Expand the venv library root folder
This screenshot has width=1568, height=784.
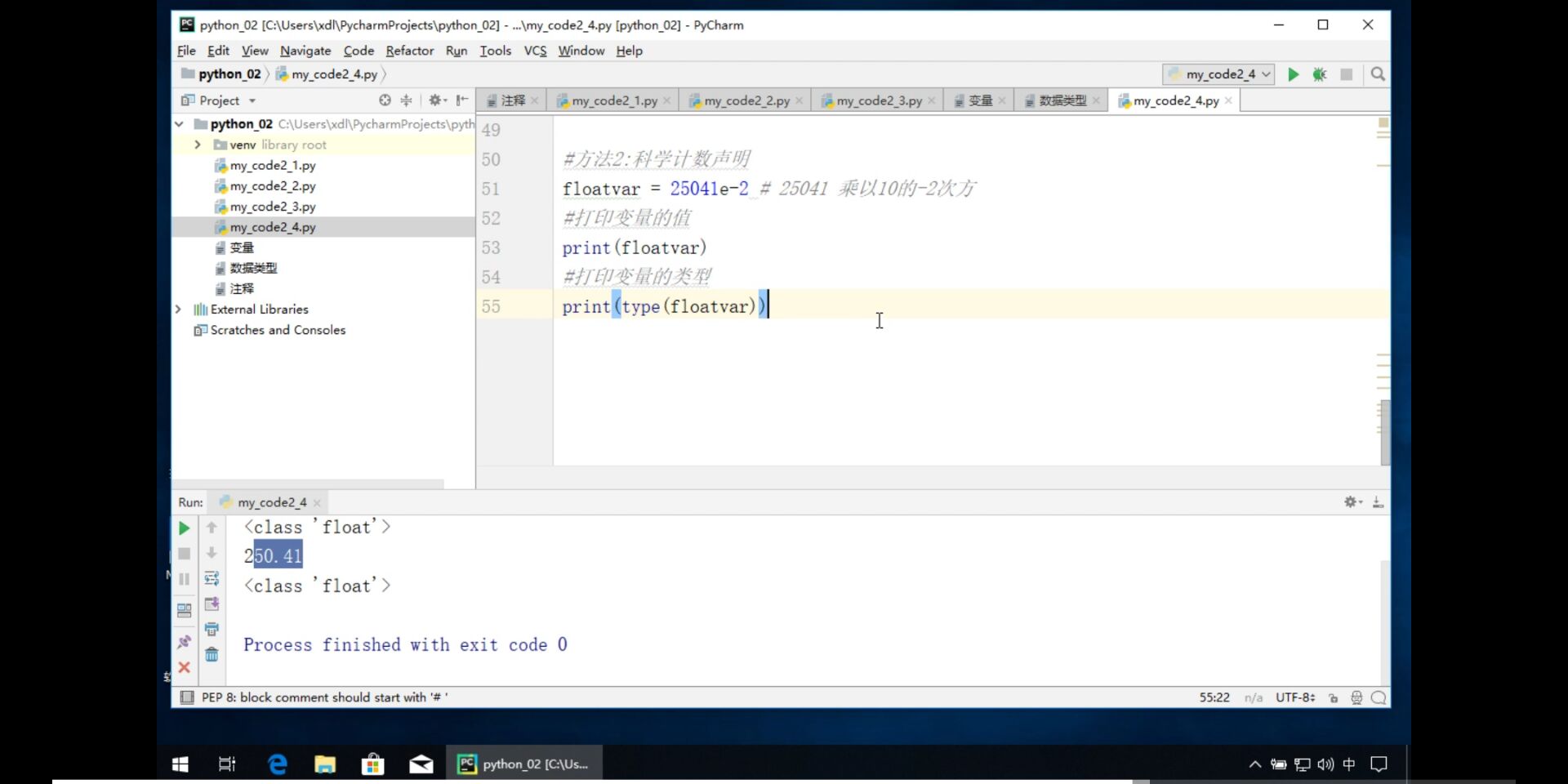(x=197, y=145)
